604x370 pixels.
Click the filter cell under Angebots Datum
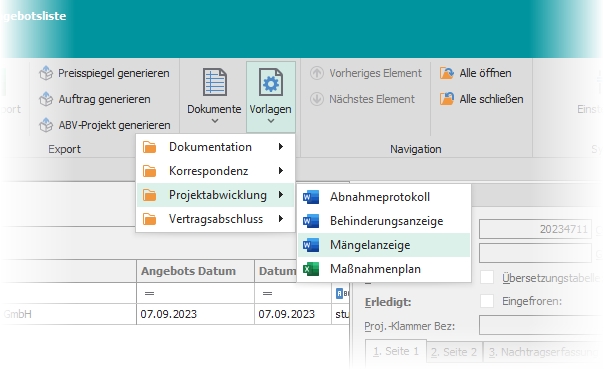(x=195, y=293)
